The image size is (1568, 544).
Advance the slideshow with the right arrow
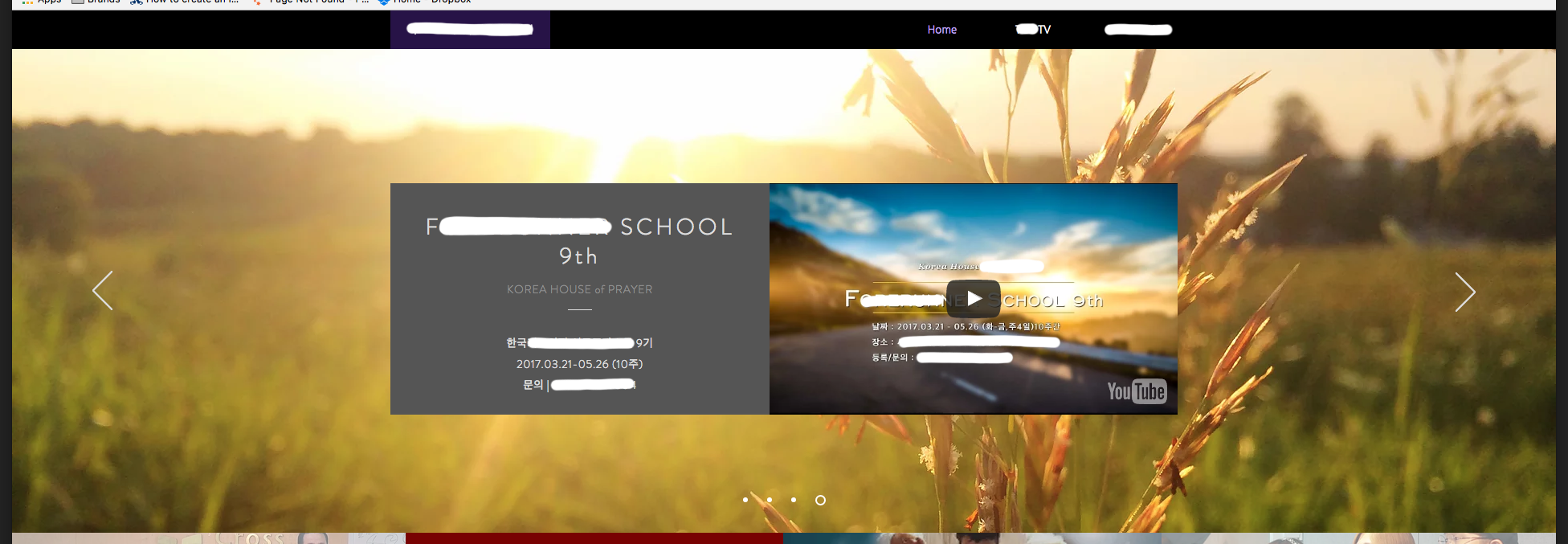tap(1464, 292)
